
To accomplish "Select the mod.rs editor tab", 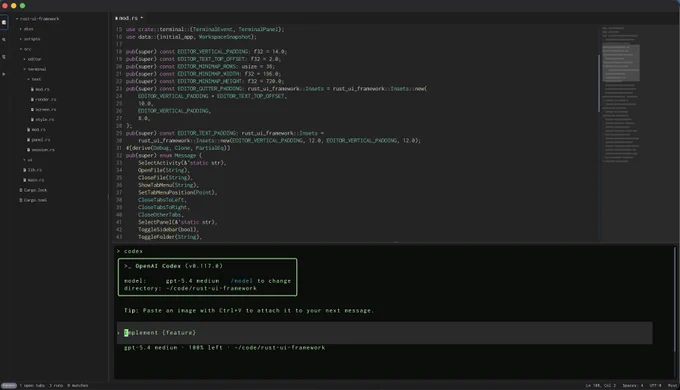I will 129,18.
